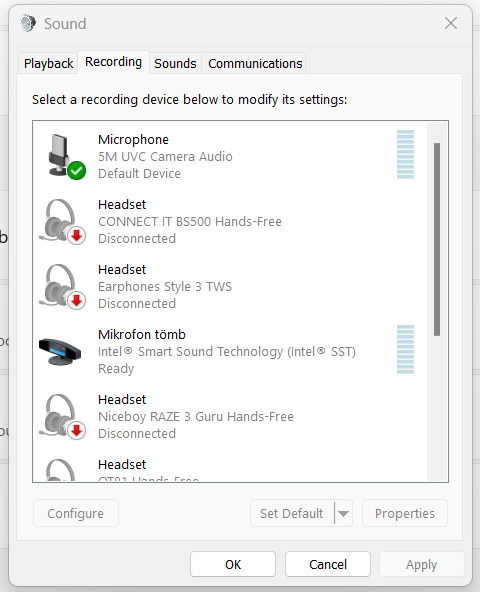Click the Microphone level meter bars

405,154
